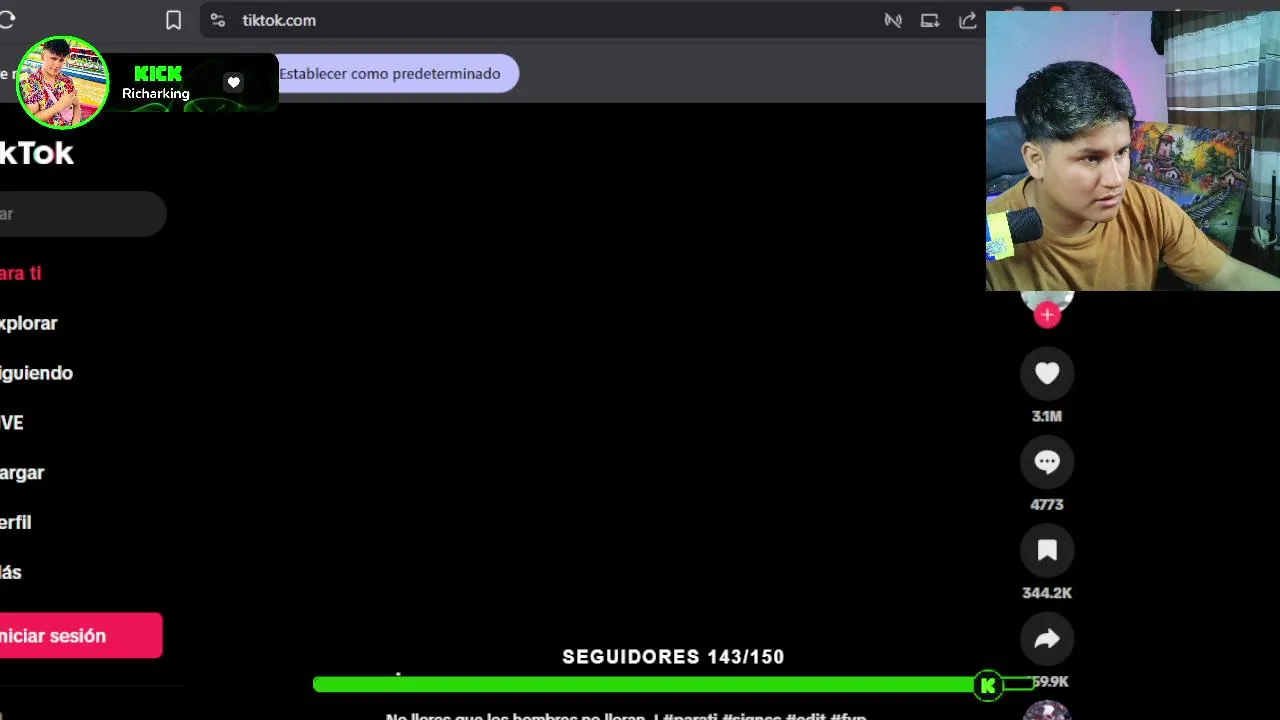Click the video caption with hashtags
The image size is (1280, 720).
pos(626,716)
